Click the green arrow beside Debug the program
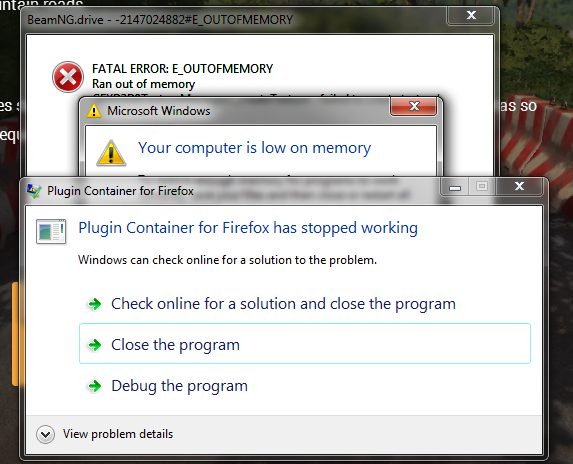Screen dimensions: 573x464 [x=95, y=386]
